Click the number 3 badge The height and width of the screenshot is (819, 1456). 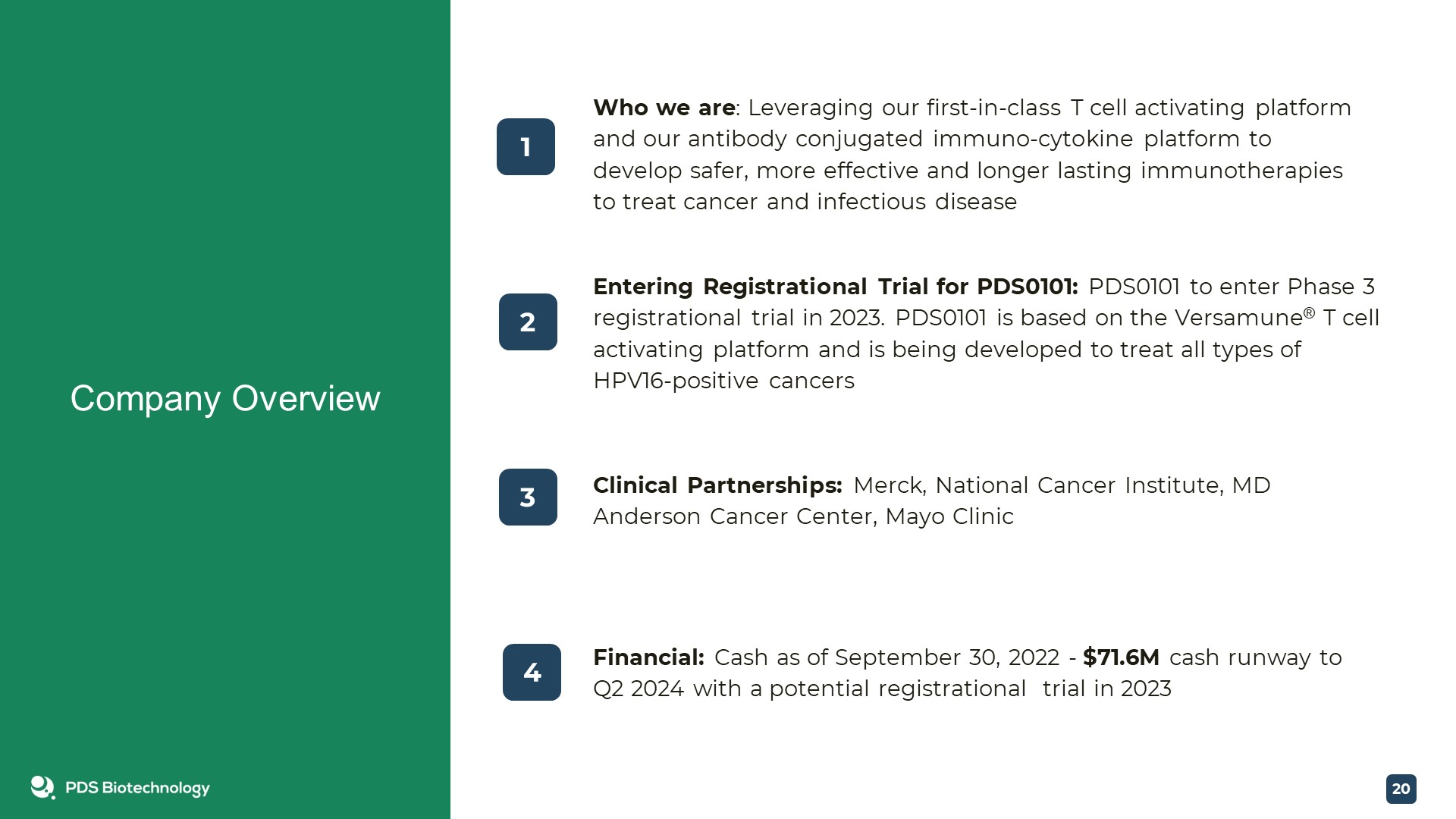pos(528,497)
